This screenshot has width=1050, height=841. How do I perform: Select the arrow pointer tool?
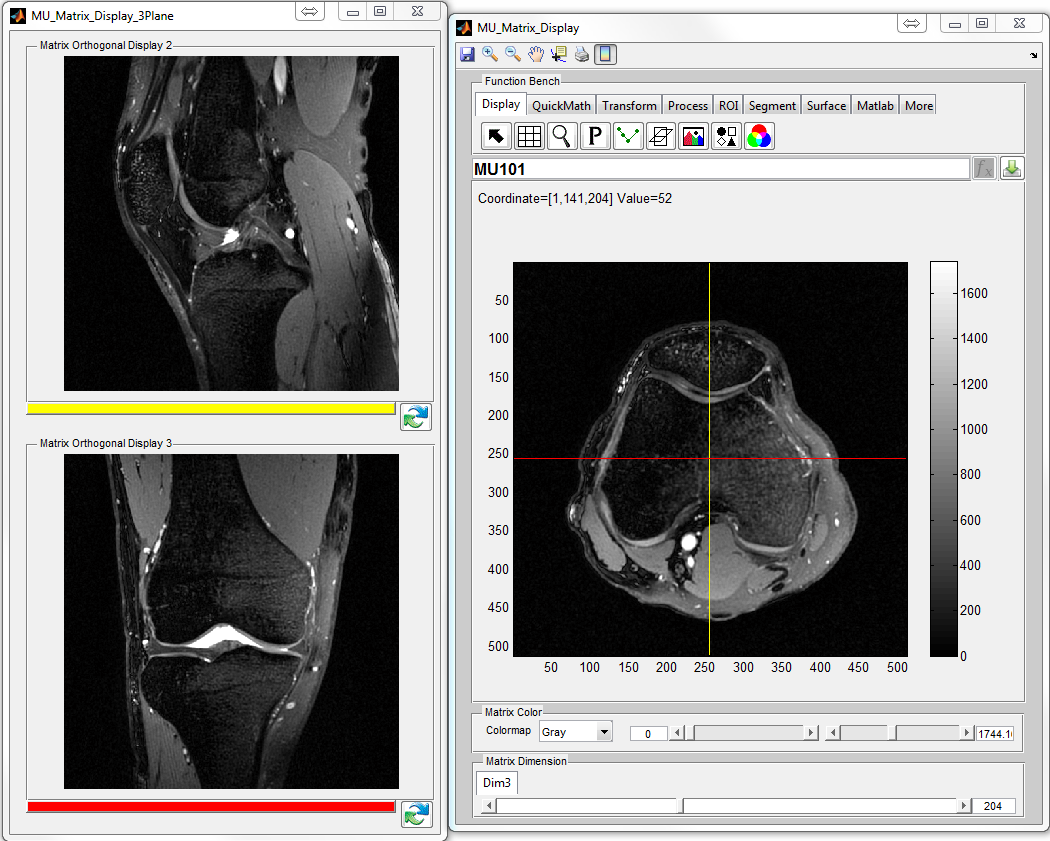click(x=497, y=136)
